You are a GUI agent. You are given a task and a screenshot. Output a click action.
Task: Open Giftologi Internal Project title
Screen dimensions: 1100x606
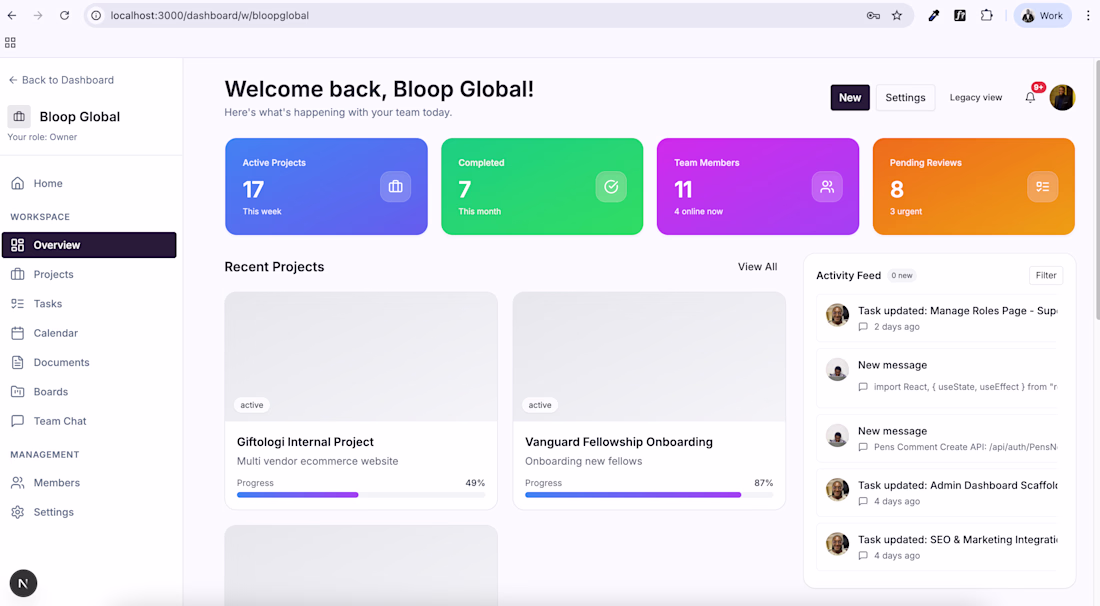click(305, 442)
